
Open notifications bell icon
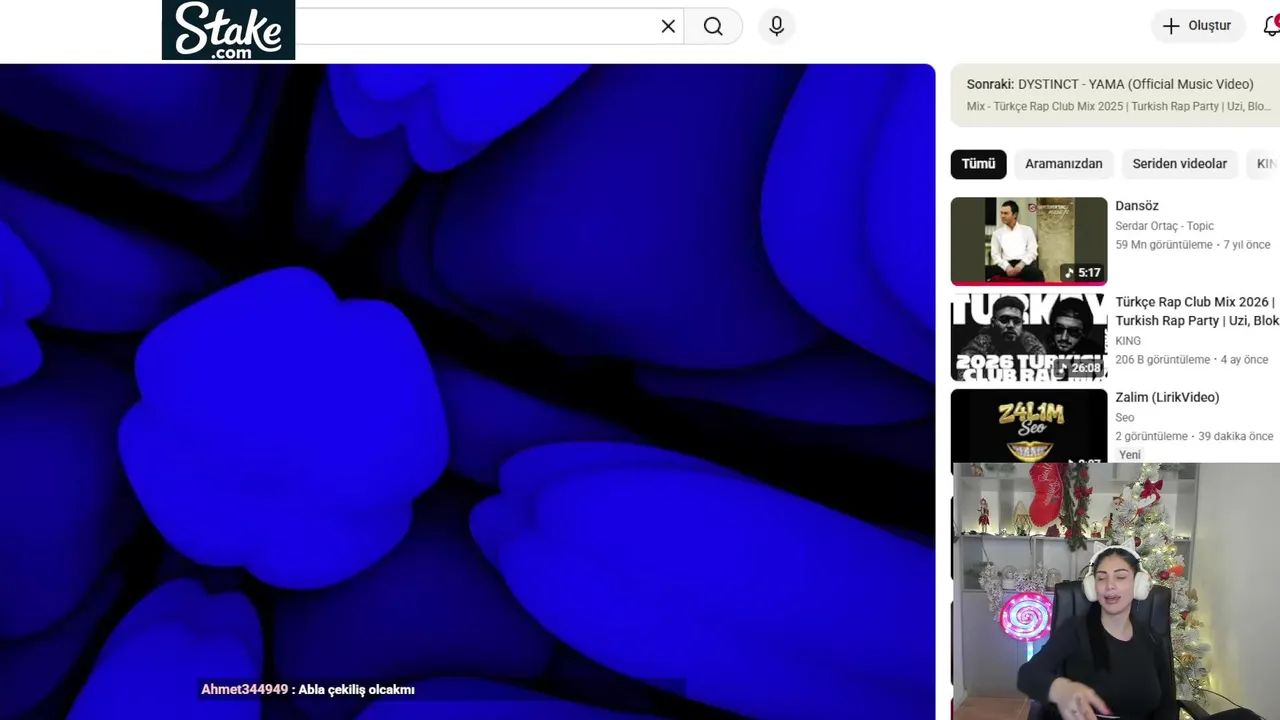tap(1271, 26)
